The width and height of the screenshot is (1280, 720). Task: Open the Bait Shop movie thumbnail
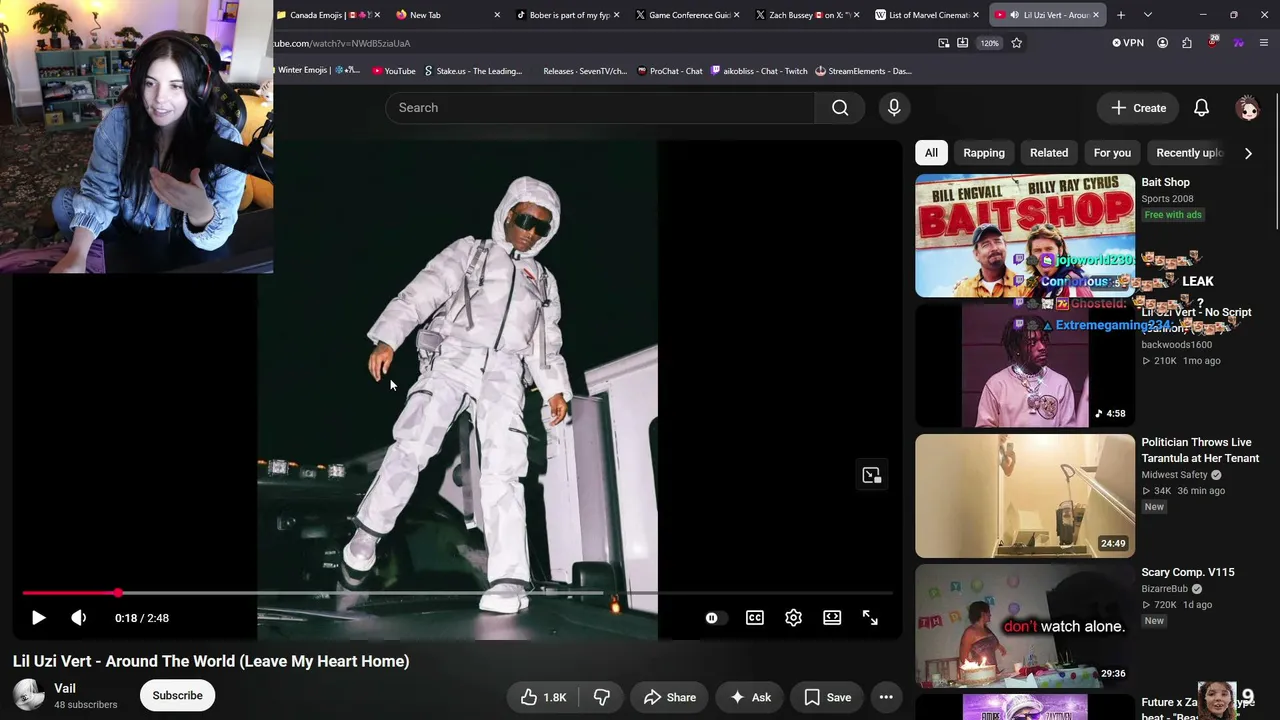pyautogui.click(x=1025, y=236)
